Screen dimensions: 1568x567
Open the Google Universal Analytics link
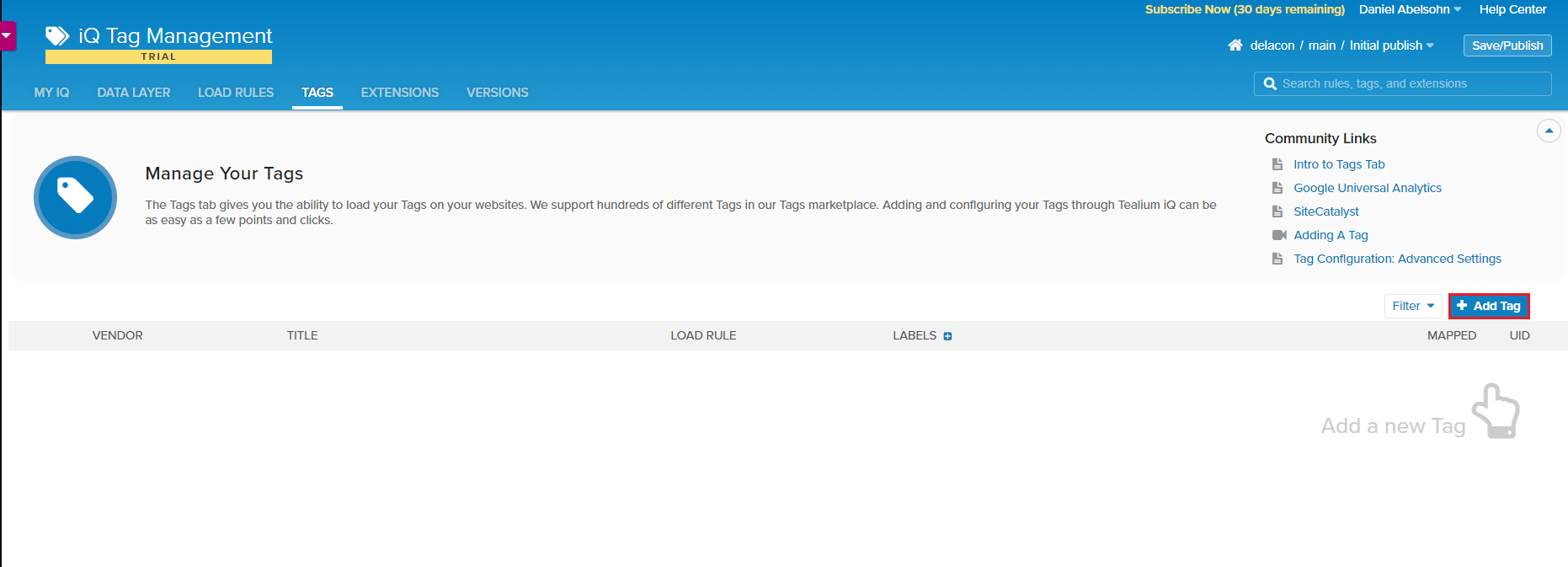(x=1368, y=188)
